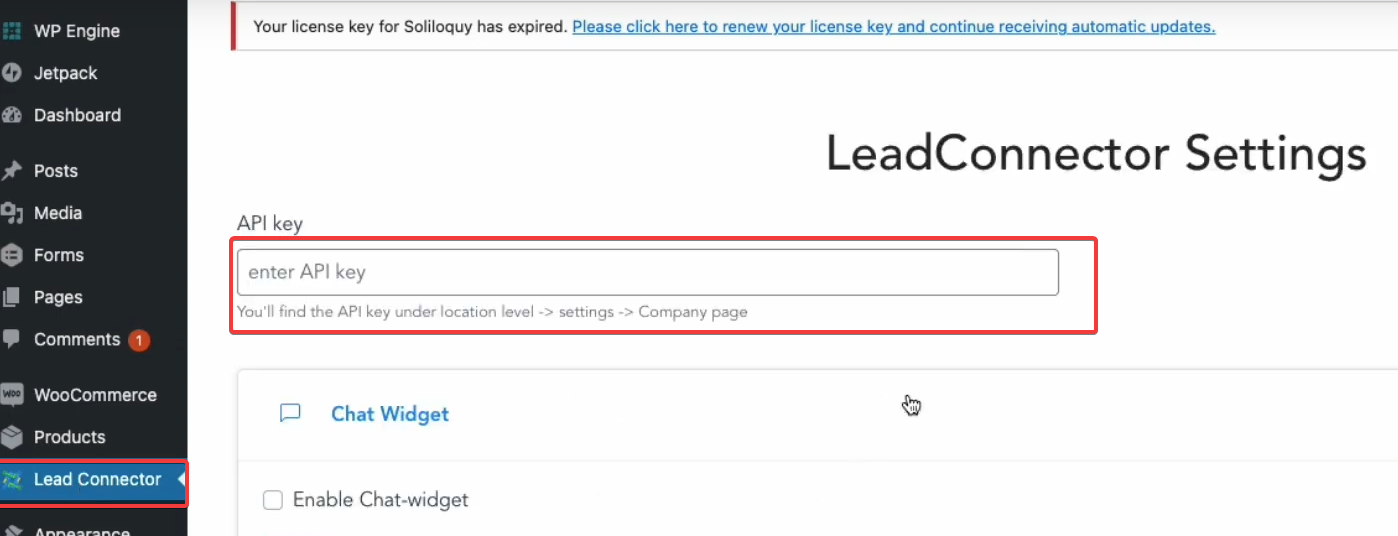Viewport: 1398px width, 536px height.
Task: Open the Appearance menu item
Action: pos(82,530)
